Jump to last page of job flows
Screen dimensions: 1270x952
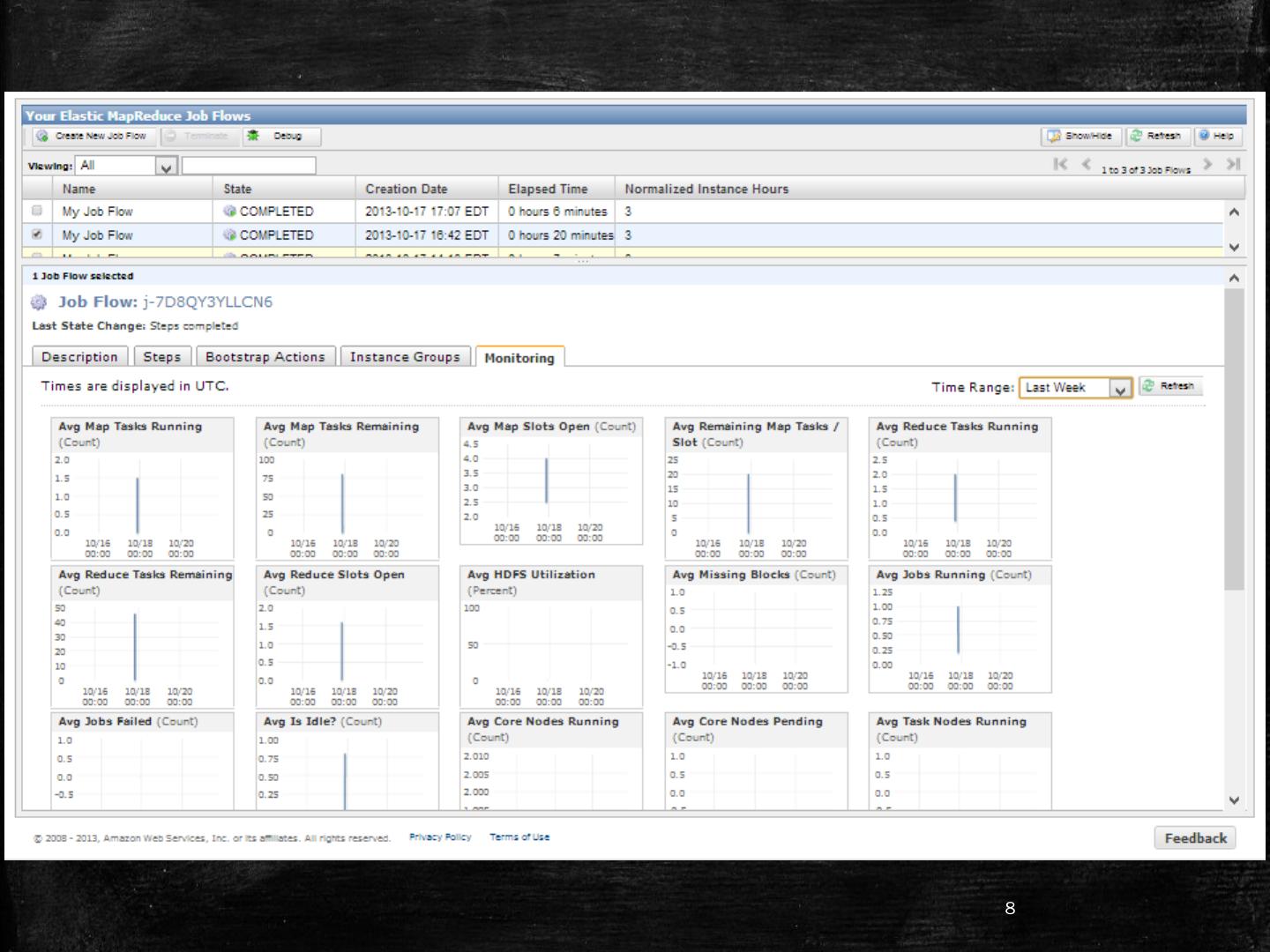1233,165
